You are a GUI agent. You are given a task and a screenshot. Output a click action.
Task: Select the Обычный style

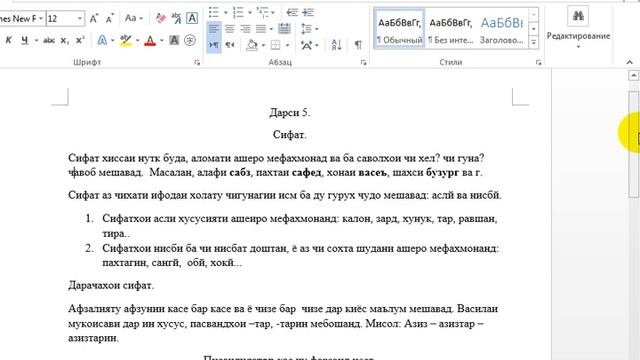[x=400, y=29]
